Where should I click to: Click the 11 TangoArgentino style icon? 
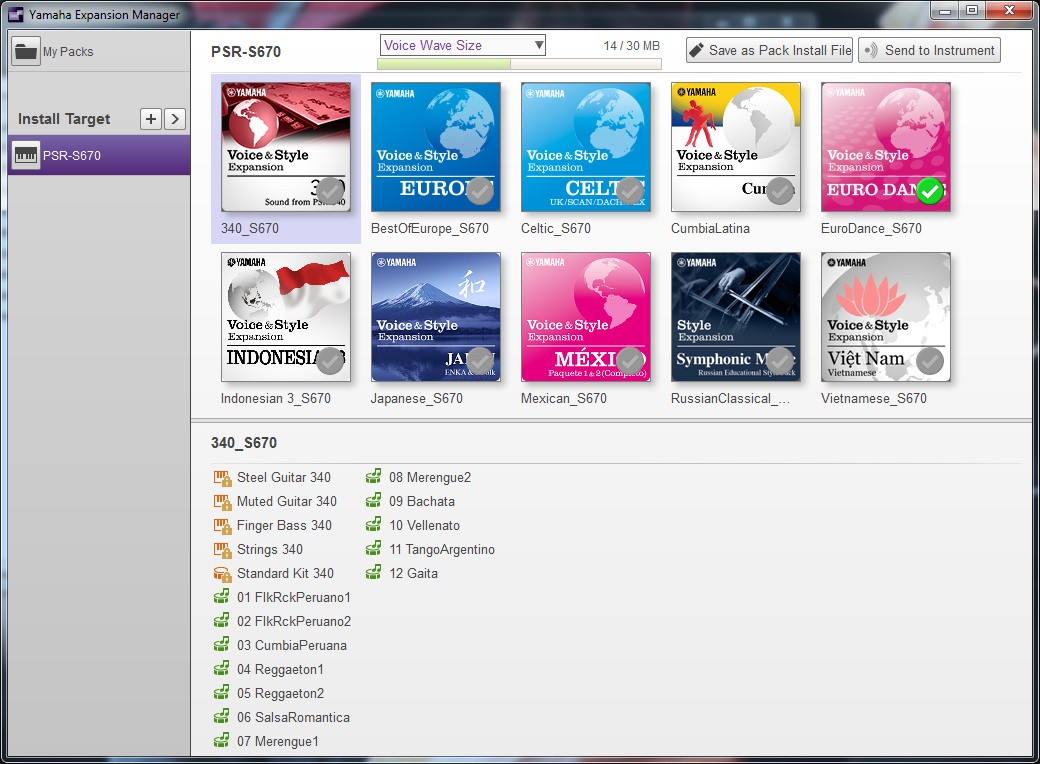pyautogui.click(x=374, y=548)
